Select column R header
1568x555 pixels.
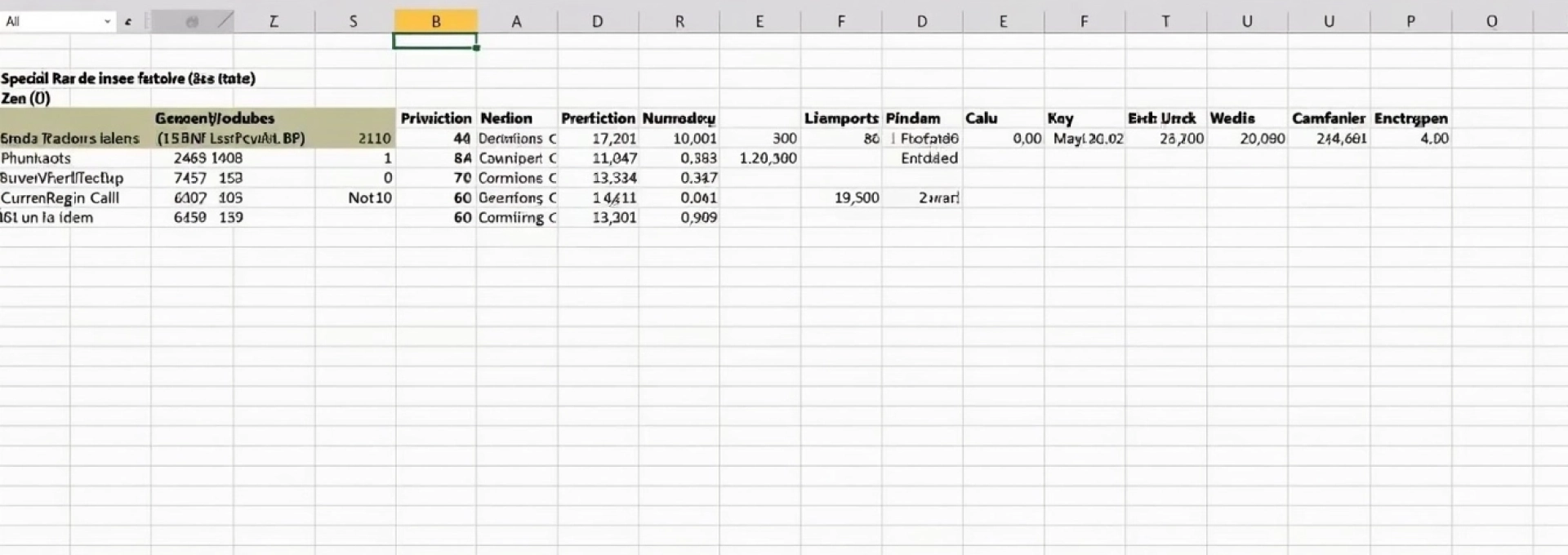pos(679,22)
